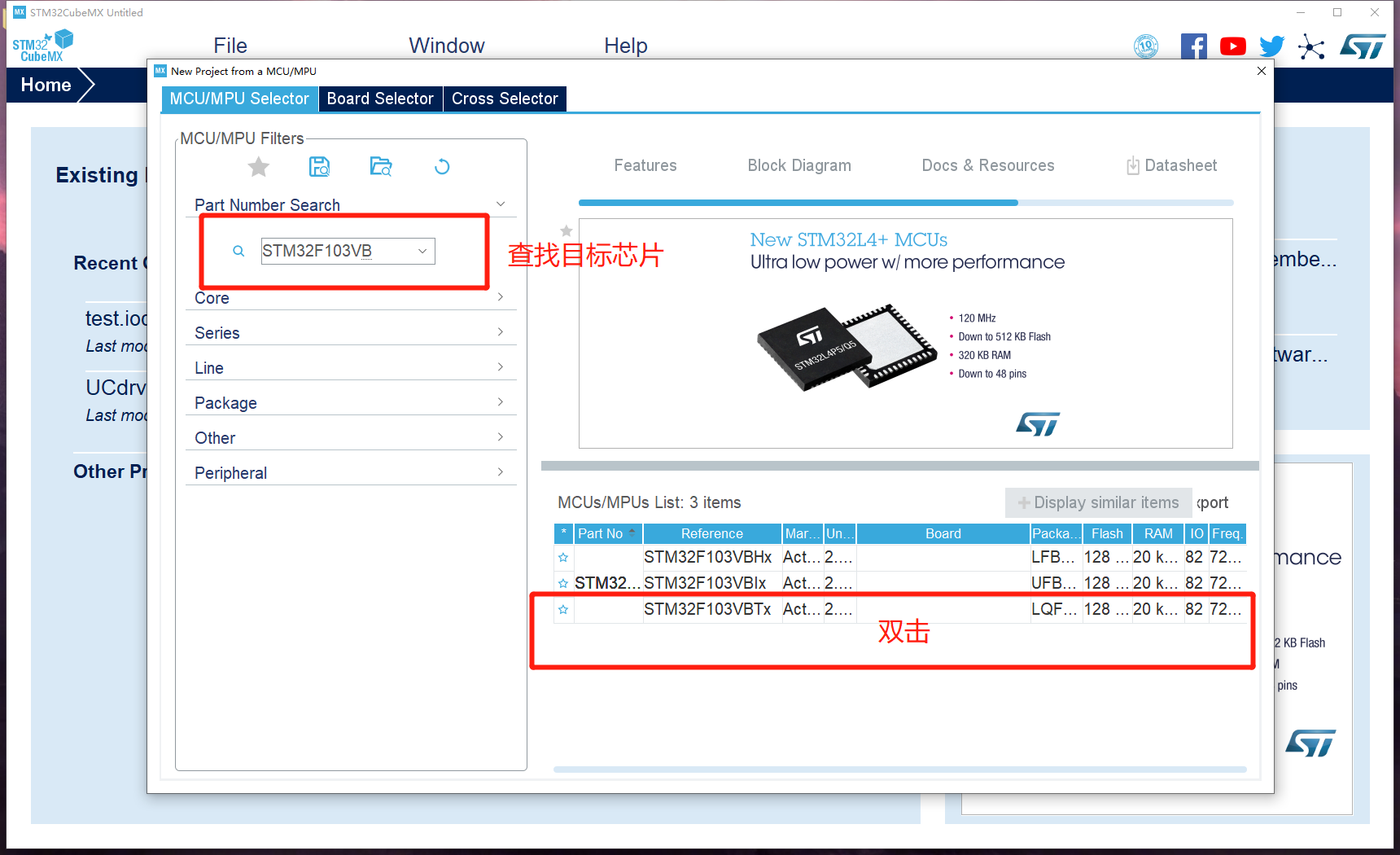
Task: Click the New STM32L4+ MCUs banner image
Action: (x=906, y=333)
